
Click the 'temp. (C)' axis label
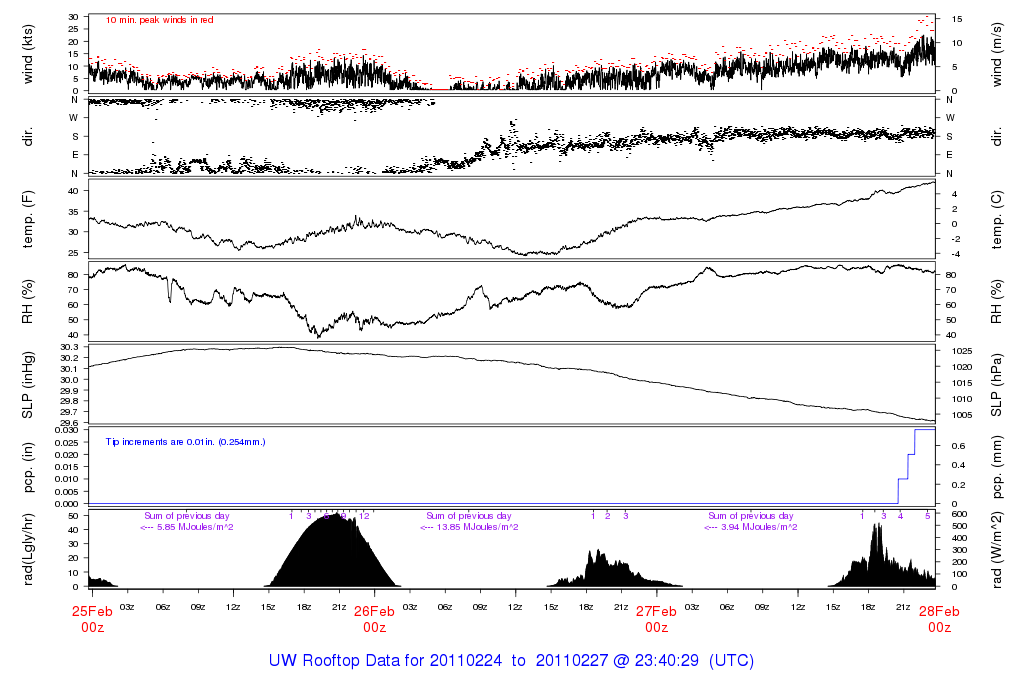(997, 219)
